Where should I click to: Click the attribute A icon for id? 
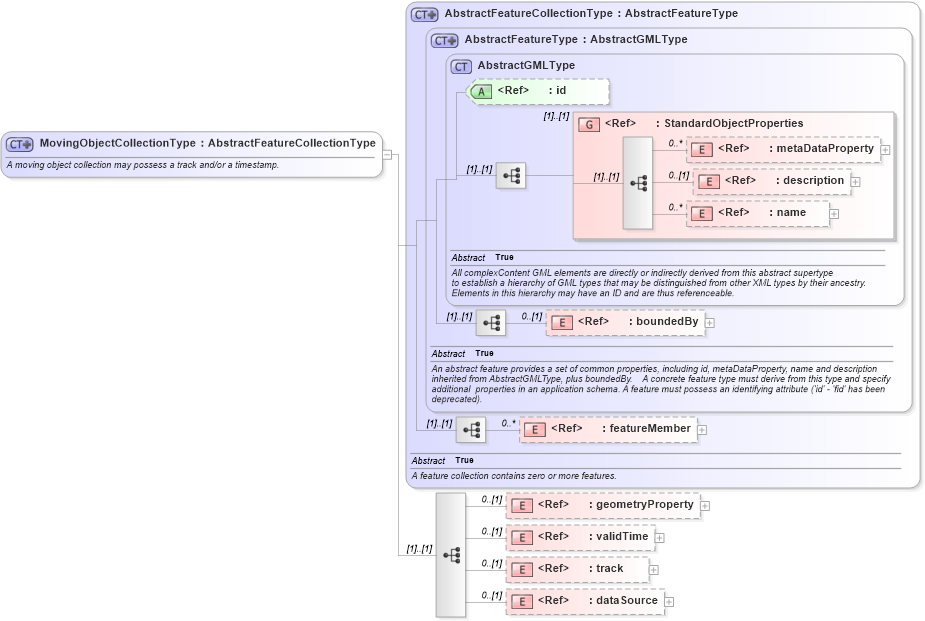coord(481,91)
